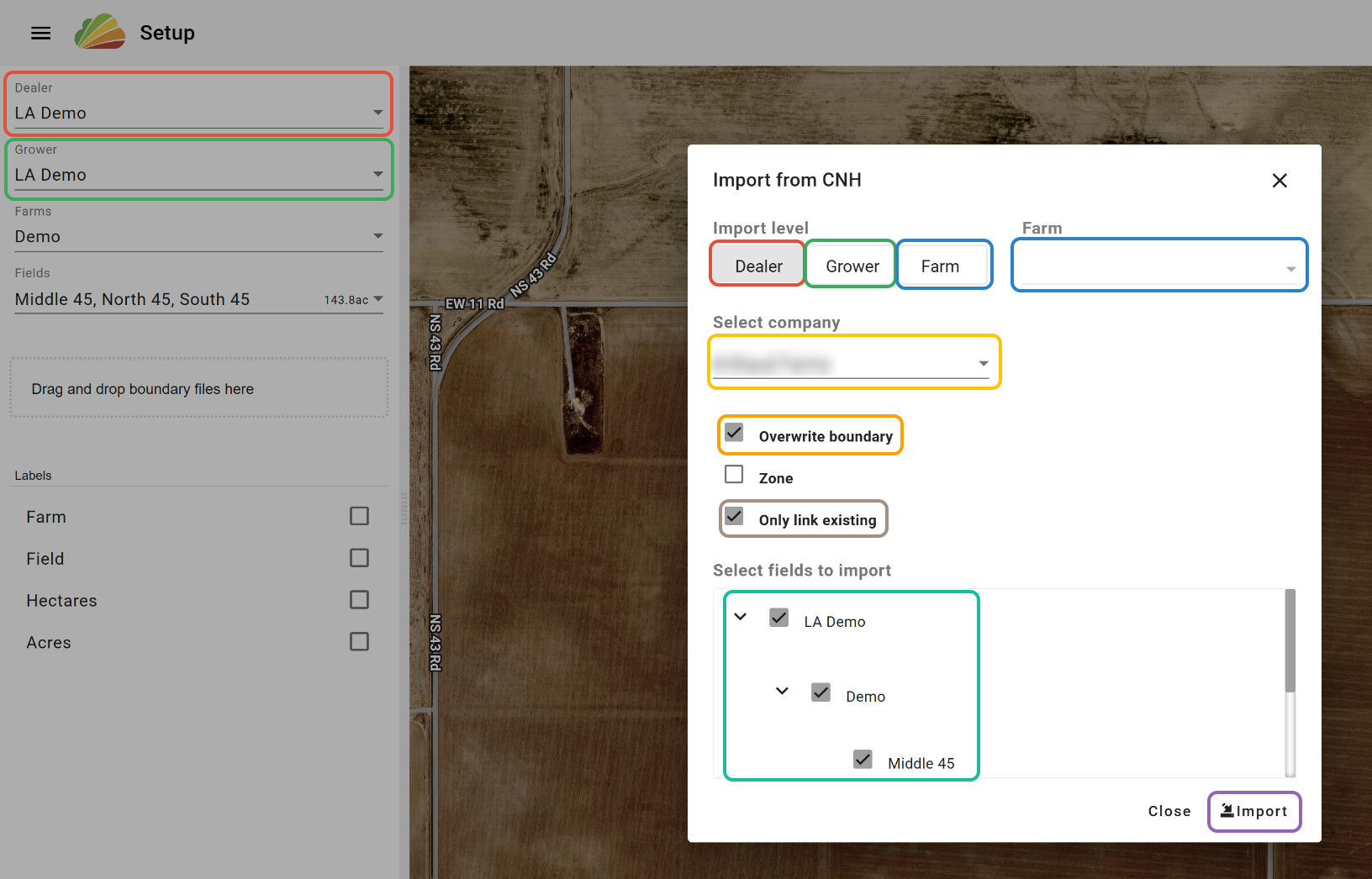This screenshot has height=879, width=1372.
Task: Open the Farm dropdown in import dialog
Action: coord(1158,267)
